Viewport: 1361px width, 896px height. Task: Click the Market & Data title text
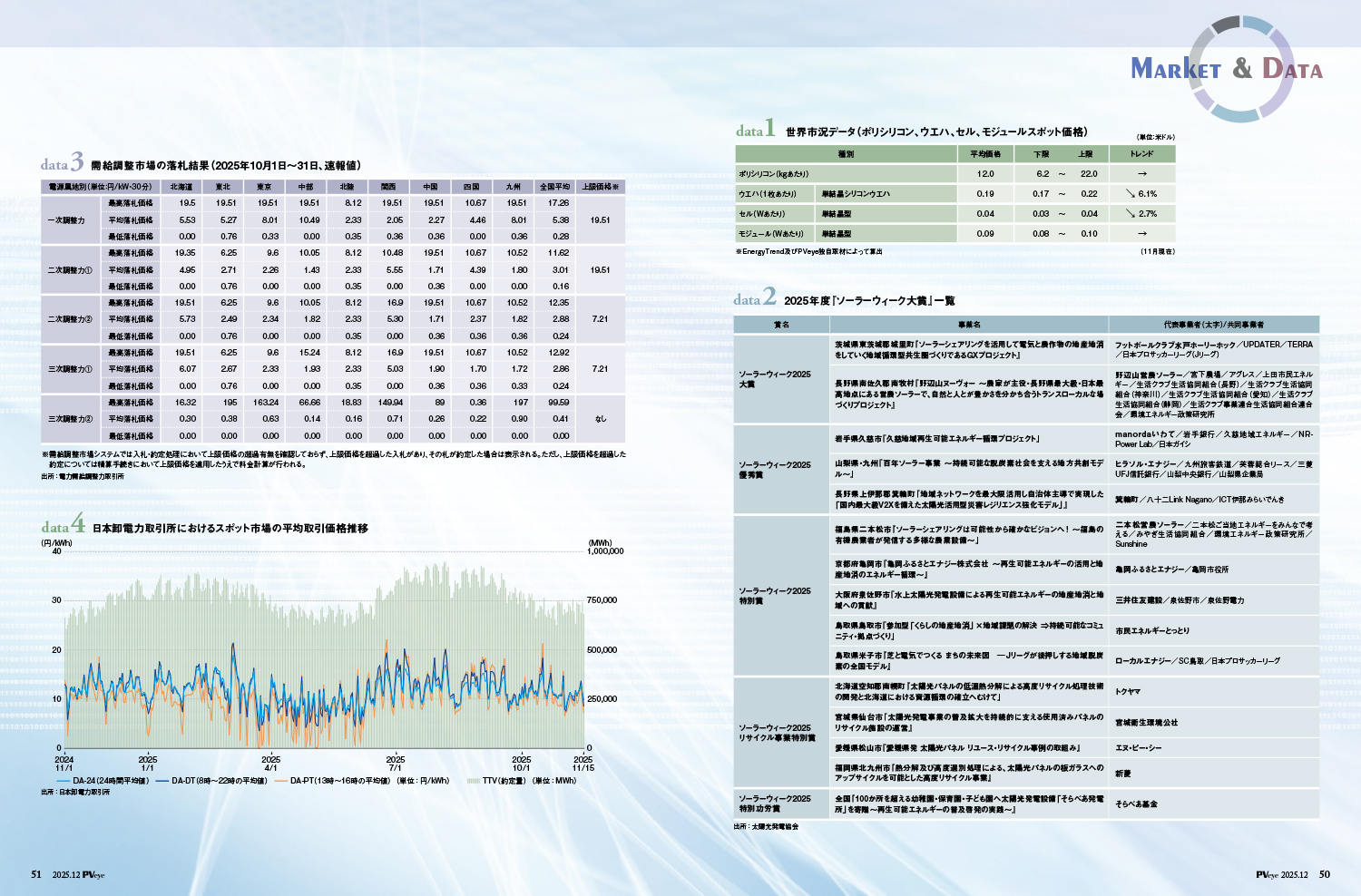[1226, 69]
